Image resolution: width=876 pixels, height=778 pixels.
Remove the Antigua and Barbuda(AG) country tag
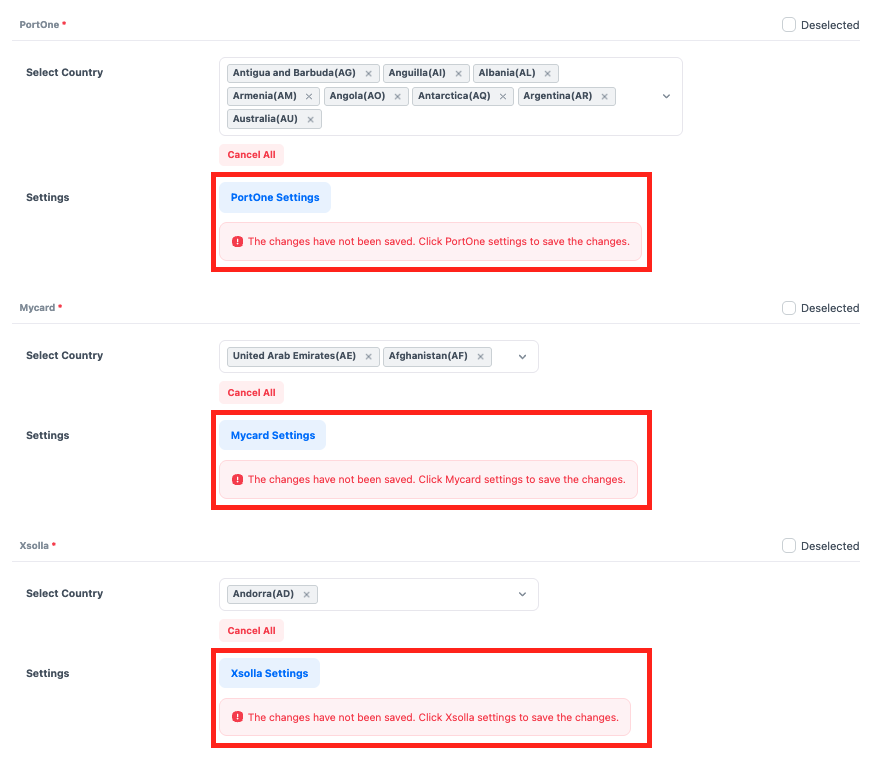click(x=368, y=73)
